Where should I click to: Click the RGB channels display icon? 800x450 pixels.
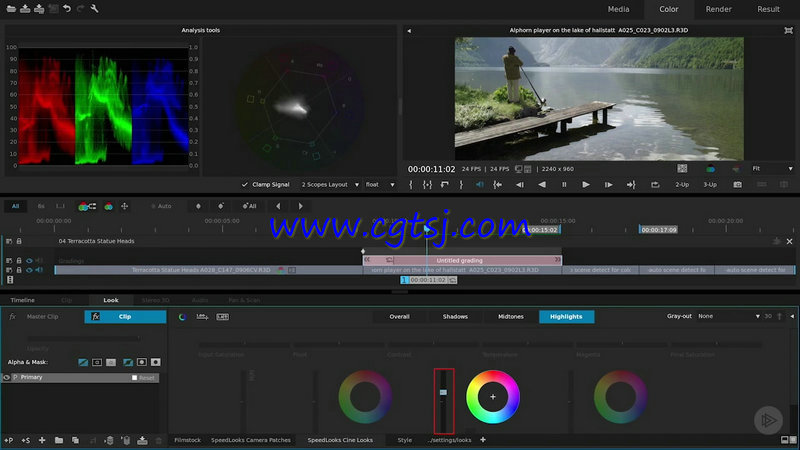tap(710, 169)
